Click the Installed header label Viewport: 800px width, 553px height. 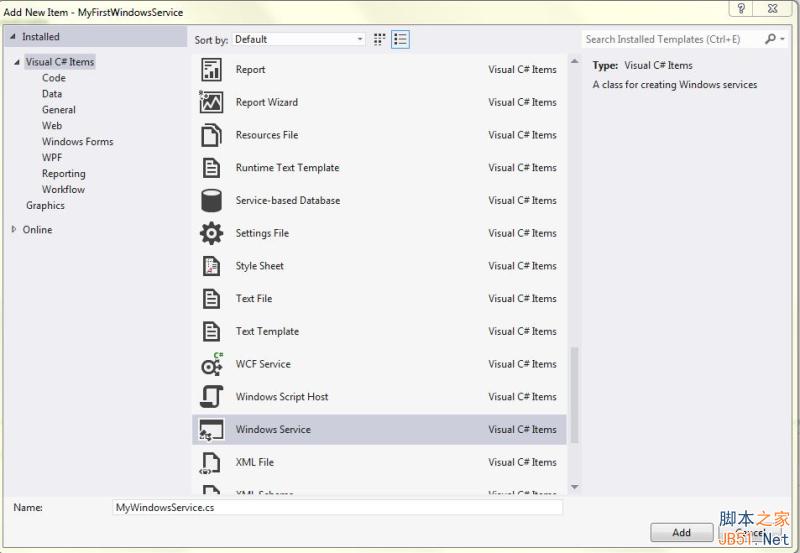[41, 37]
